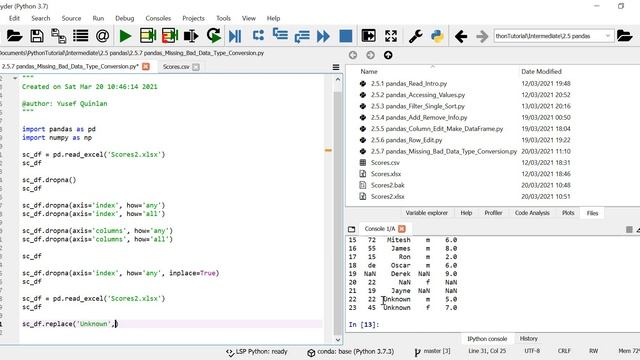Click the conda: base environment status
Image resolution: width=640 pixels, height=360 pixels.
pyautogui.click(x=351, y=352)
